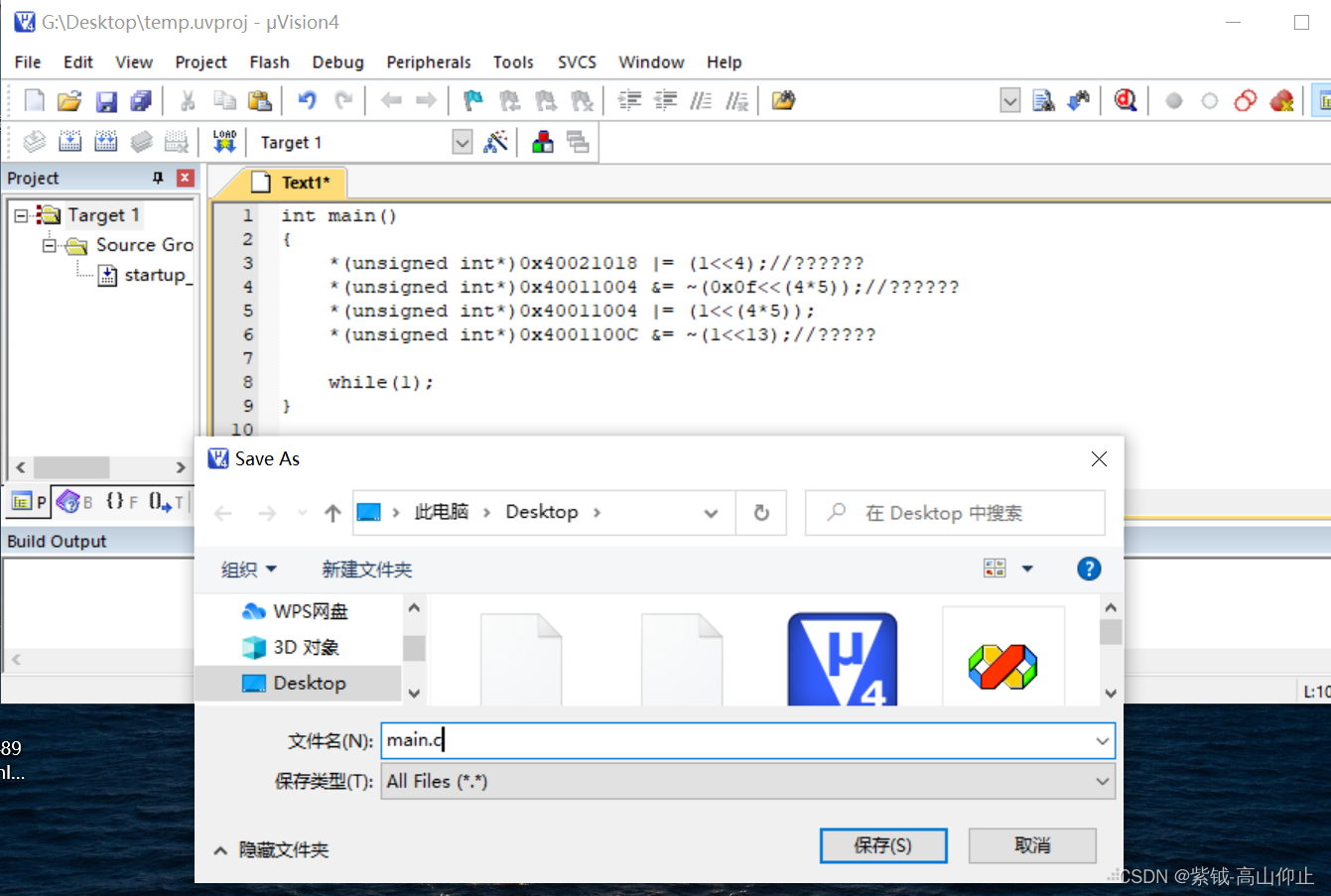
Task: Click the 保存(S) button to save main.c
Action: pos(882,844)
